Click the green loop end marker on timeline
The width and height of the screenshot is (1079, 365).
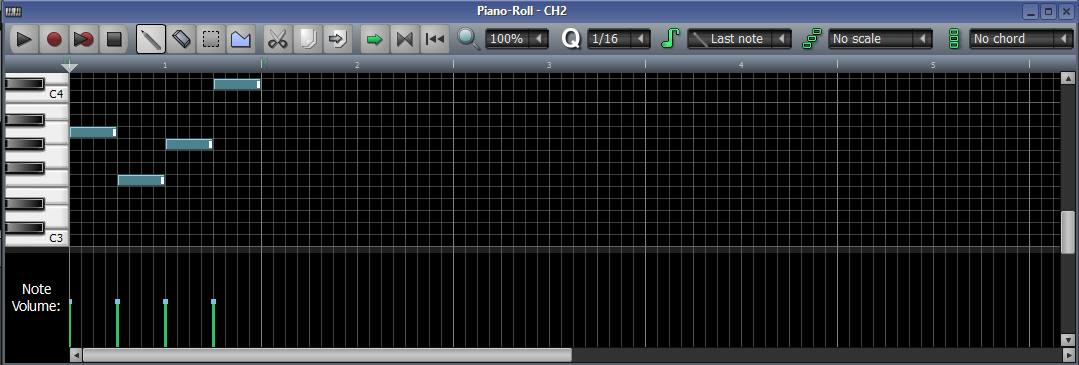point(263,64)
